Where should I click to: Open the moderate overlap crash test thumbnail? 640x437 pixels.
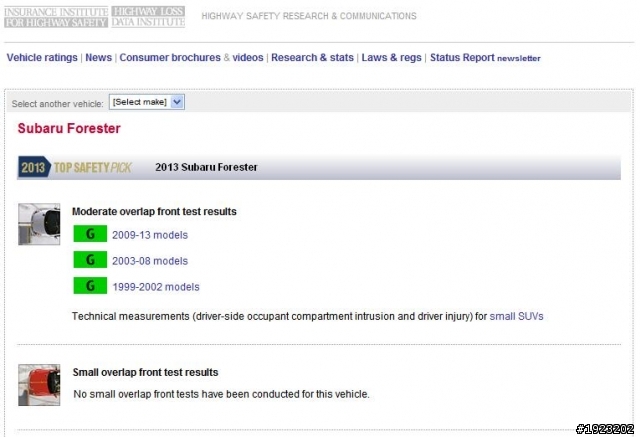pyautogui.click(x=39, y=224)
